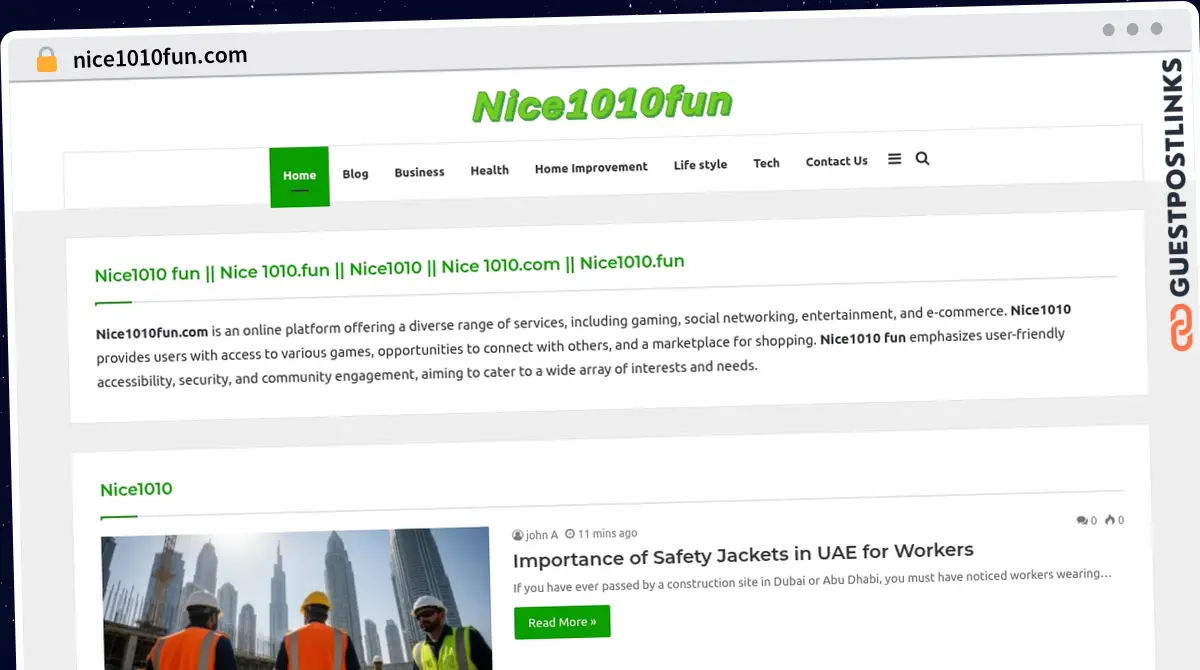Click the author avatar icon beside john A
This screenshot has height=670, width=1200.
[x=518, y=535]
